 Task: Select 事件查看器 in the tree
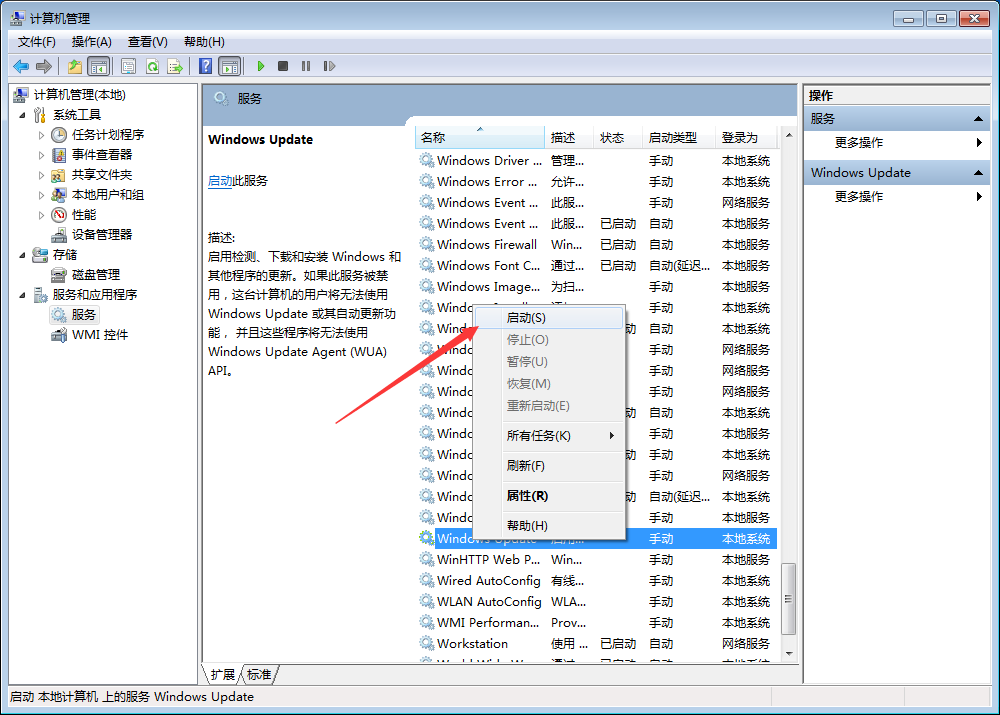(x=102, y=154)
